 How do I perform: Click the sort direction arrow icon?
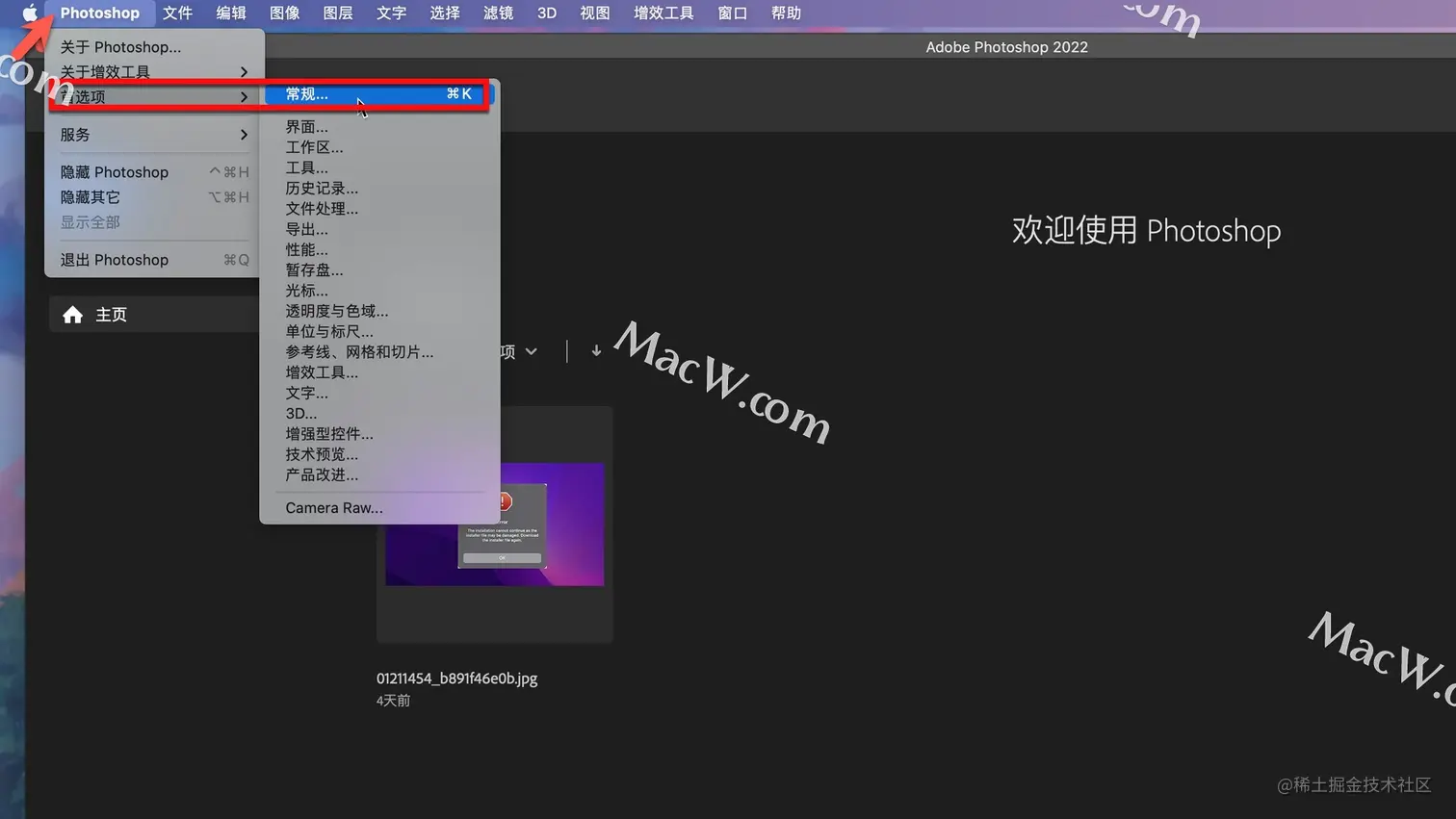pos(596,351)
